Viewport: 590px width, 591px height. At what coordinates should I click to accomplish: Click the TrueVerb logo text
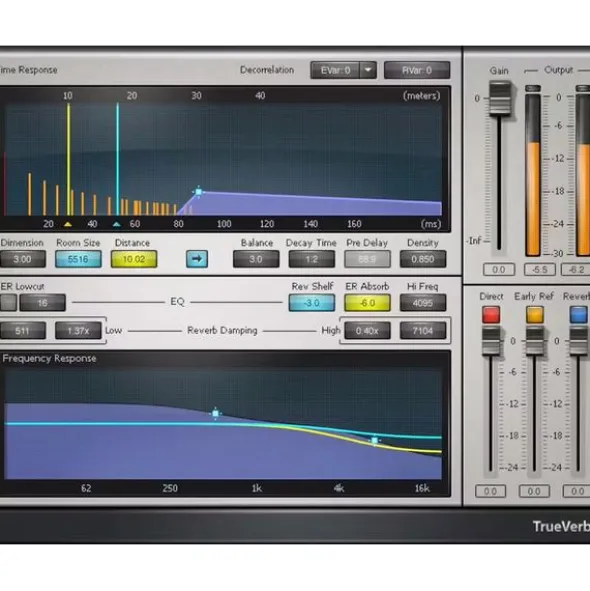pos(561,527)
